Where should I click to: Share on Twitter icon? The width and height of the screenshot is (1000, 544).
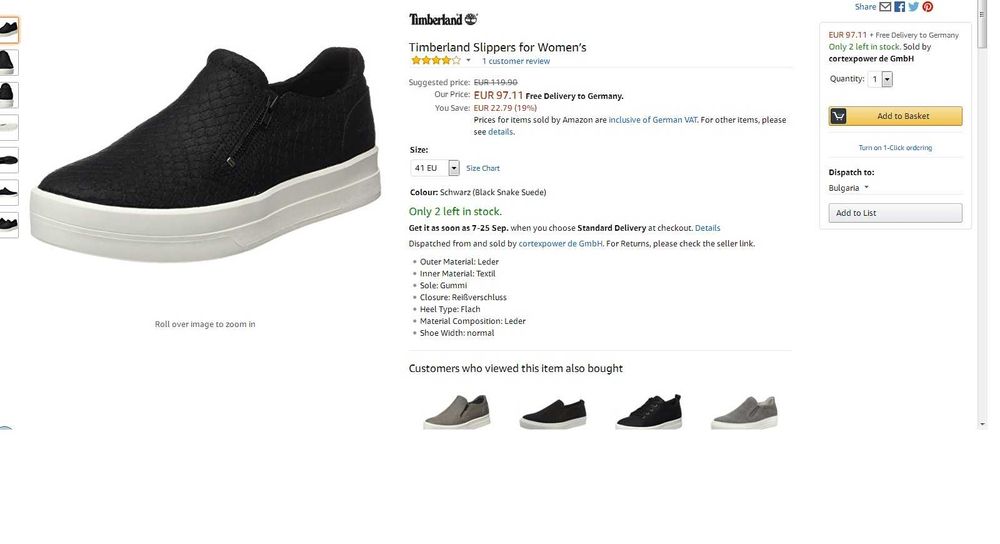click(x=913, y=7)
